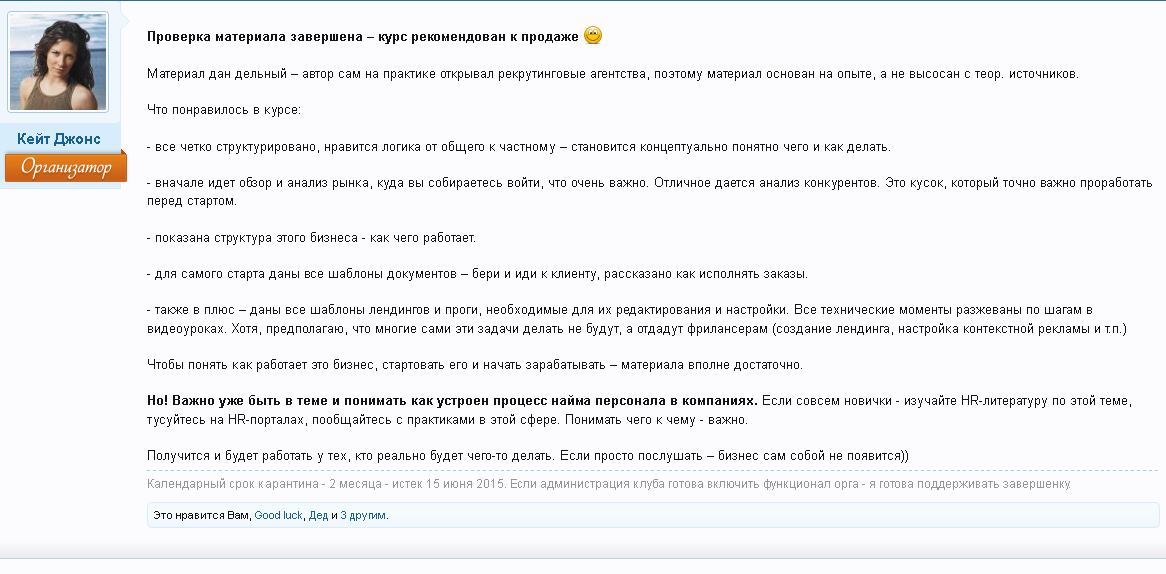
Task: Click the closing line 'Получится и будет работать'
Action: [x=527, y=456]
